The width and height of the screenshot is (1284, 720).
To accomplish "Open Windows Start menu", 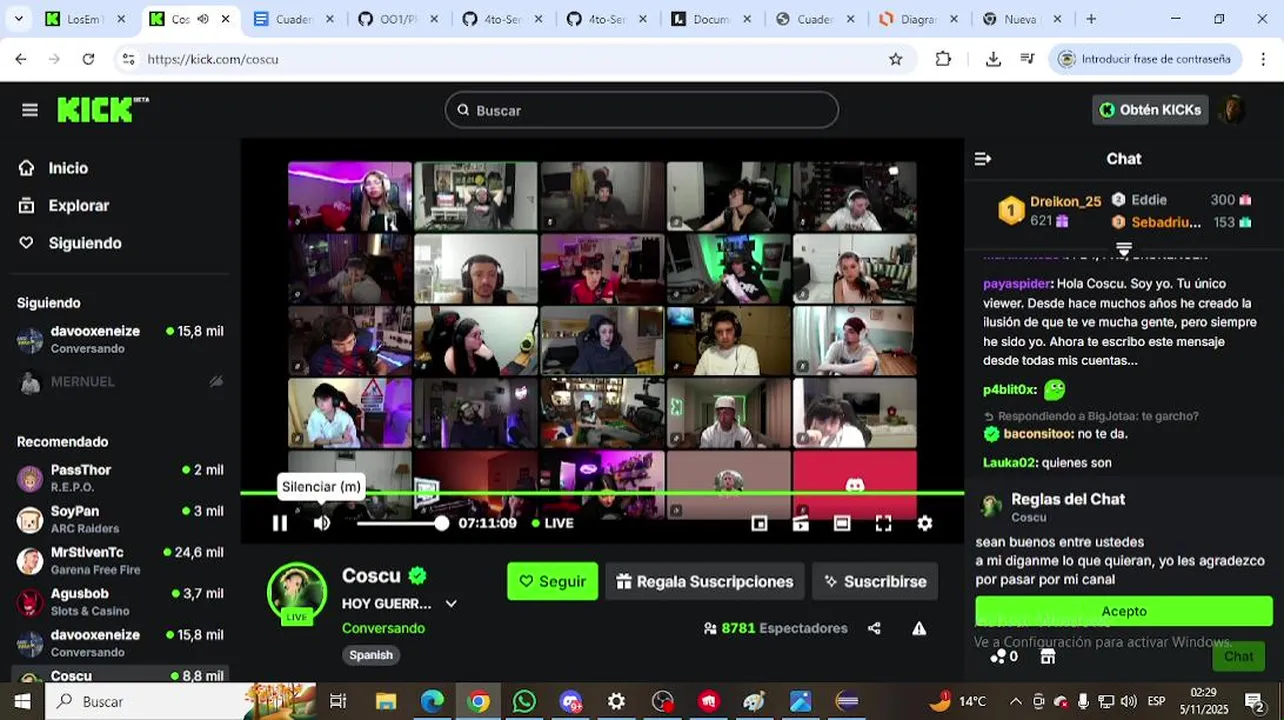I will tap(22, 701).
